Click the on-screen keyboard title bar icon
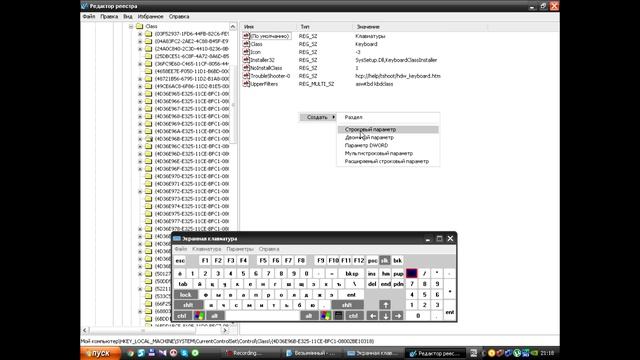Image resolution: width=640 pixels, height=360 pixels. [x=177, y=239]
